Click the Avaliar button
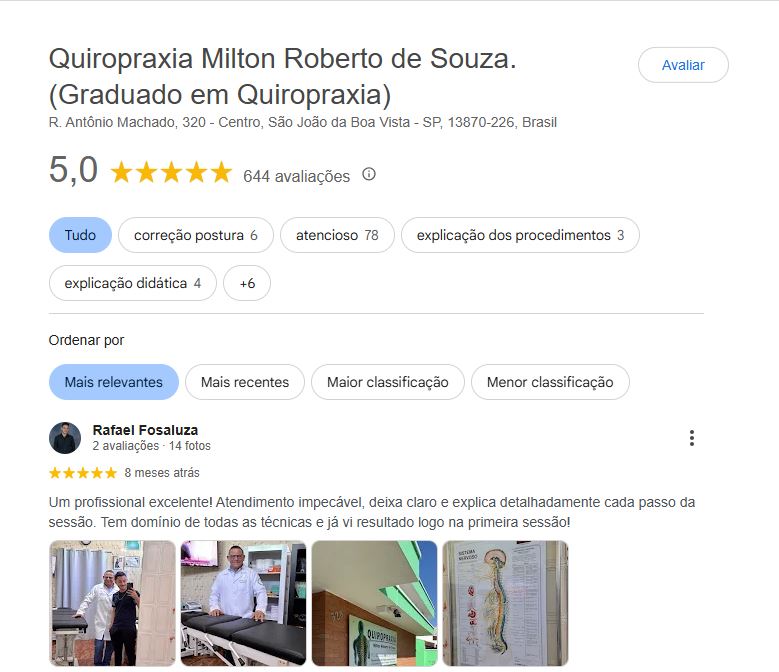 (683, 65)
